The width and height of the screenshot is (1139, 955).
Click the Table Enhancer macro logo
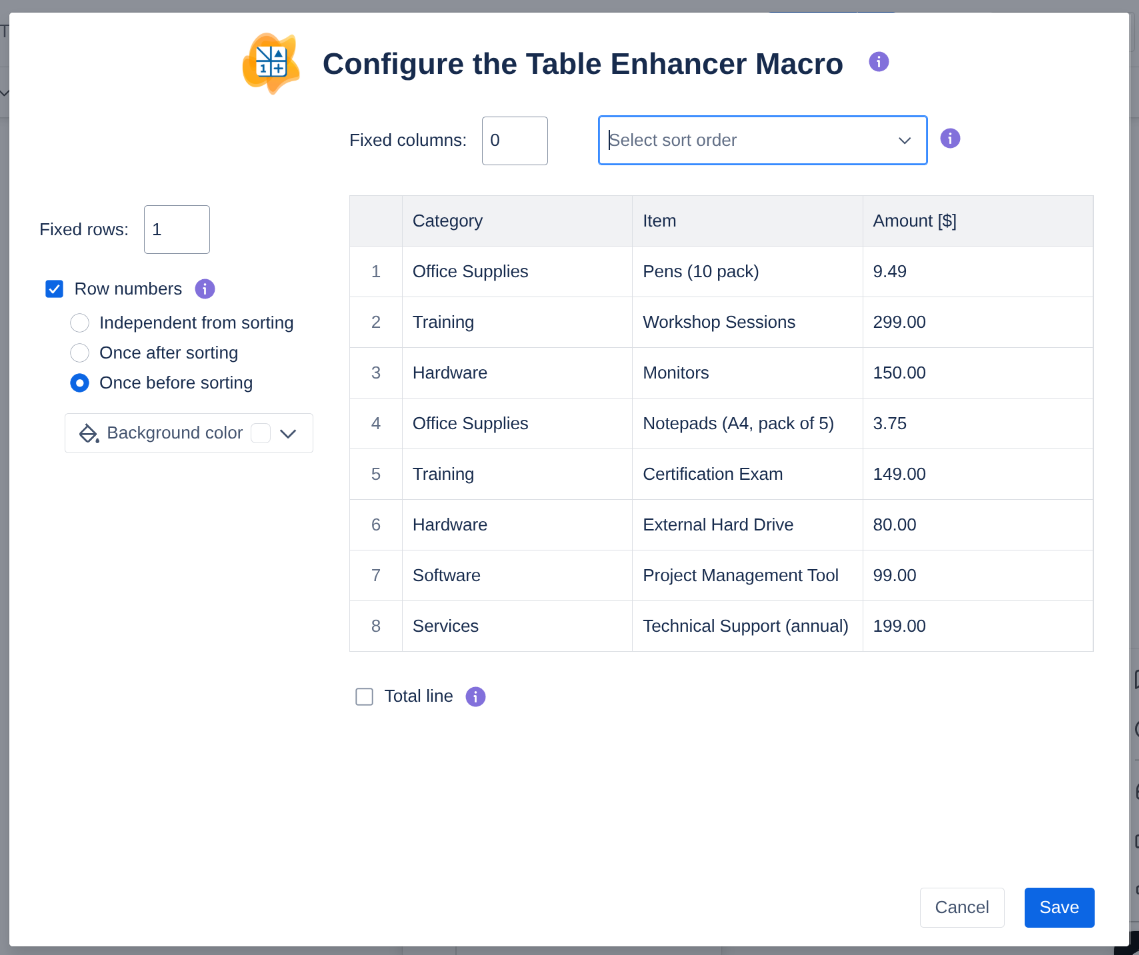click(270, 64)
